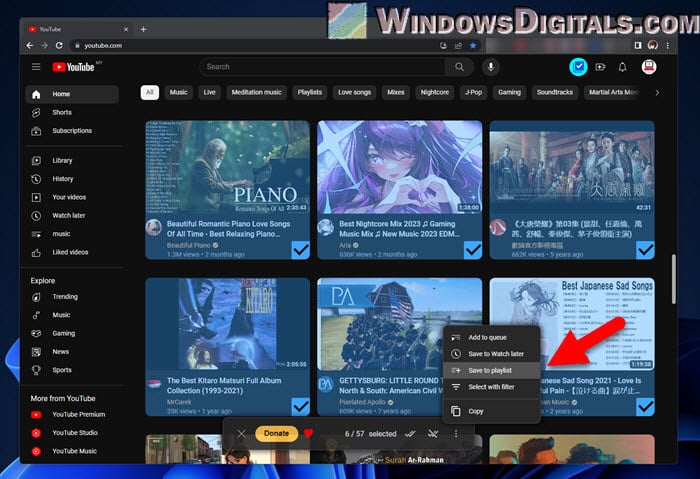
Task: Open the Chrome three-dot menu
Action: click(x=667, y=46)
